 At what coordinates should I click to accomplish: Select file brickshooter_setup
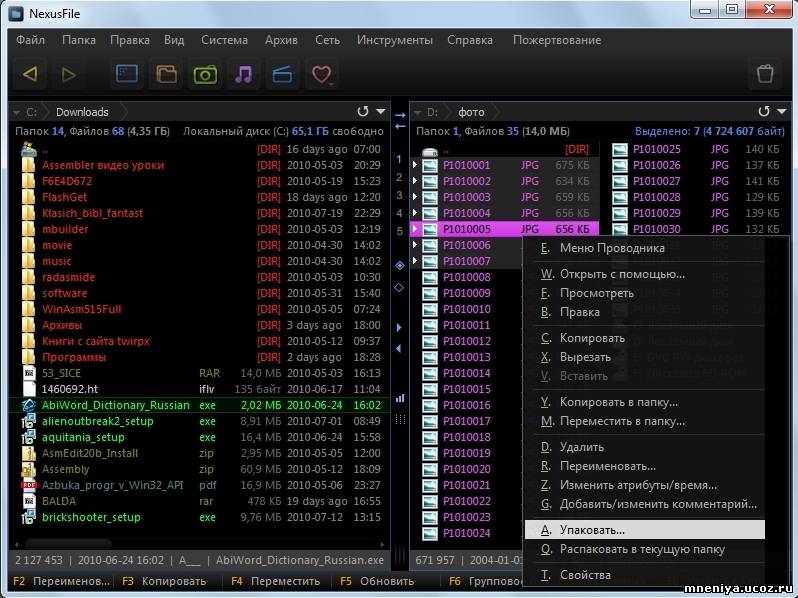click(201, 517)
